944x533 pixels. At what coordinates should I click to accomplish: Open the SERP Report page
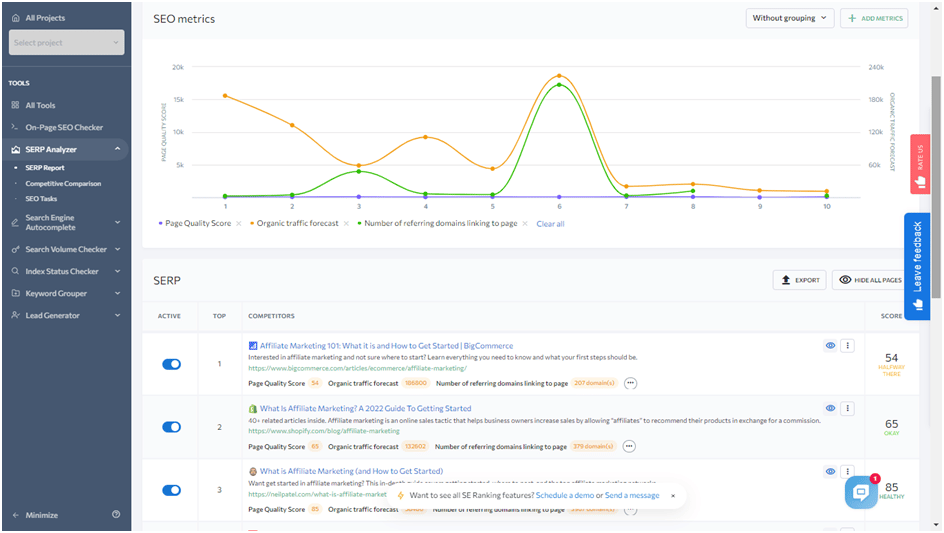45,168
